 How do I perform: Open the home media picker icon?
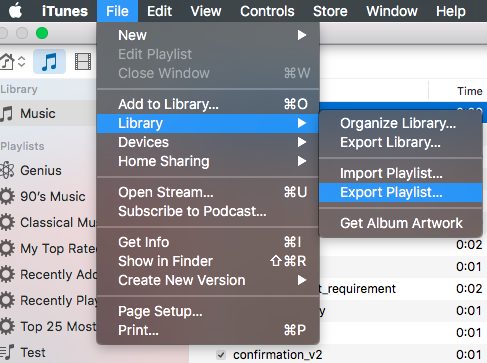tap(7, 62)
